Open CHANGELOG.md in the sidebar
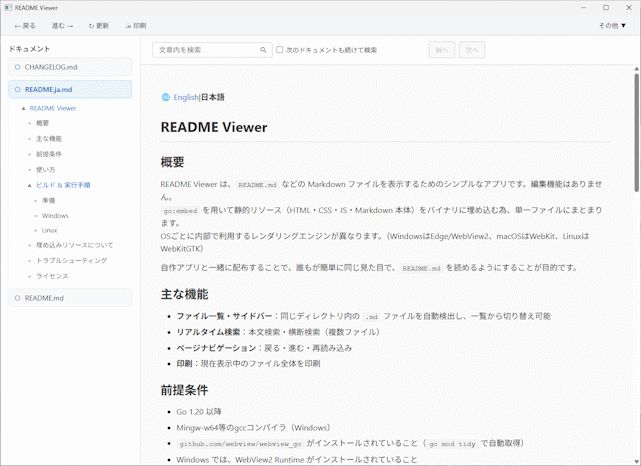 point(70,67)
